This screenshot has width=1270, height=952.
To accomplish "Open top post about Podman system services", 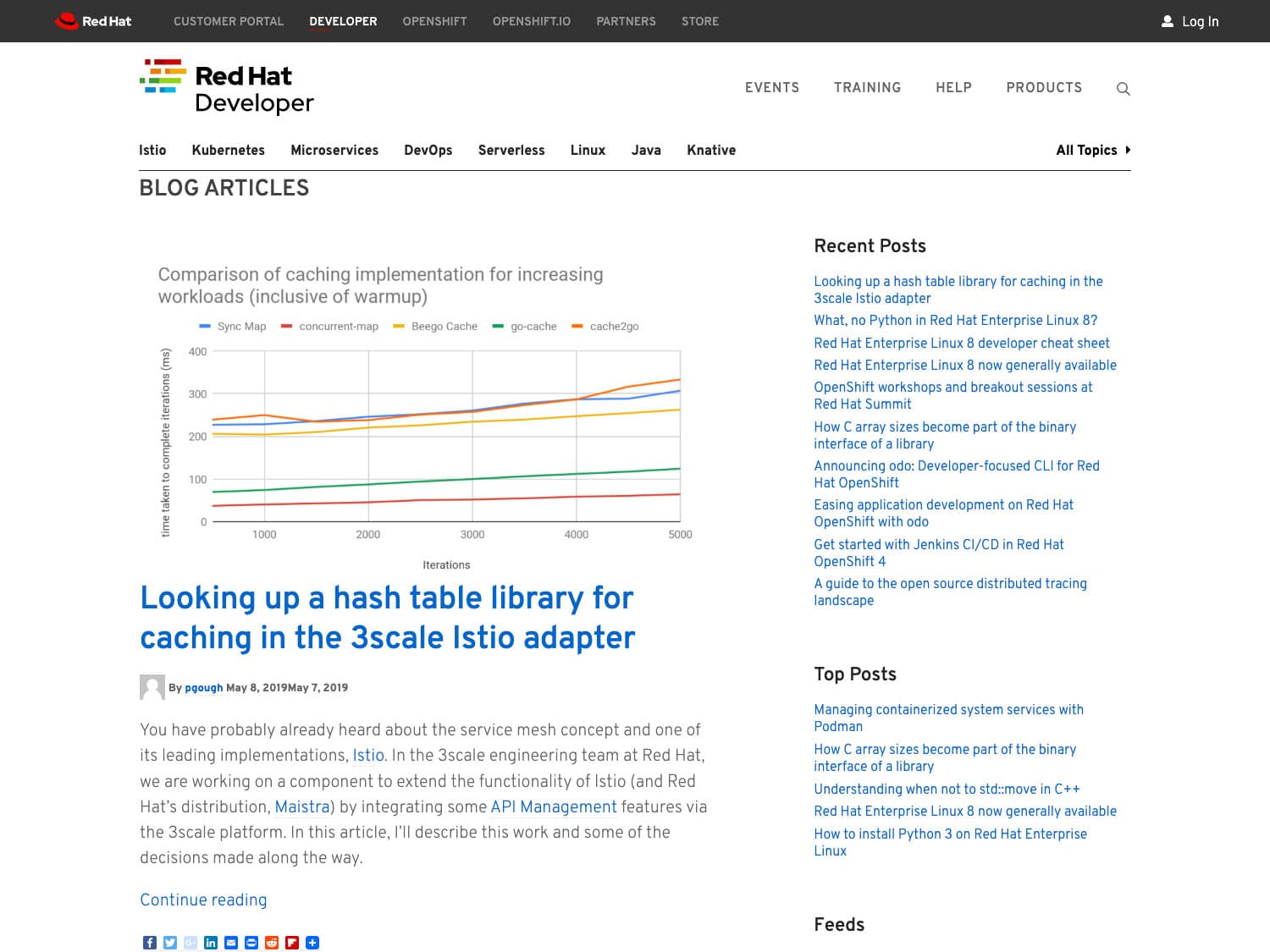I will point(948,718).
